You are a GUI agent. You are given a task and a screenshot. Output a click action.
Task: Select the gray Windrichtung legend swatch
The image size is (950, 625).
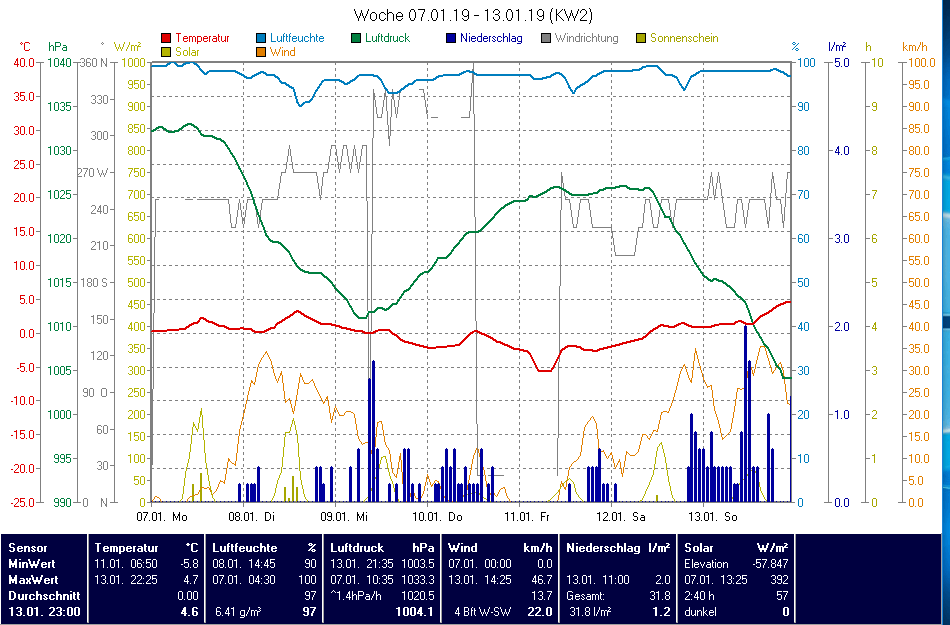point(546,38)
